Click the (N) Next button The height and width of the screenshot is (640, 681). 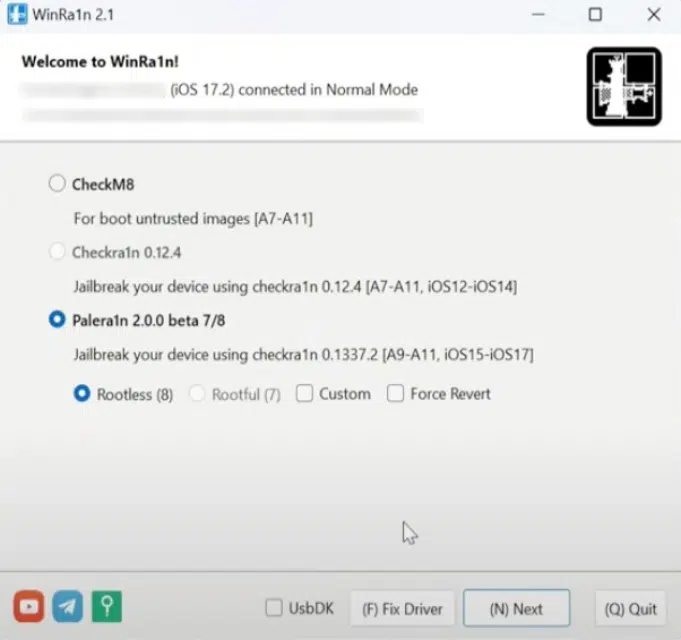coord(516,608)
